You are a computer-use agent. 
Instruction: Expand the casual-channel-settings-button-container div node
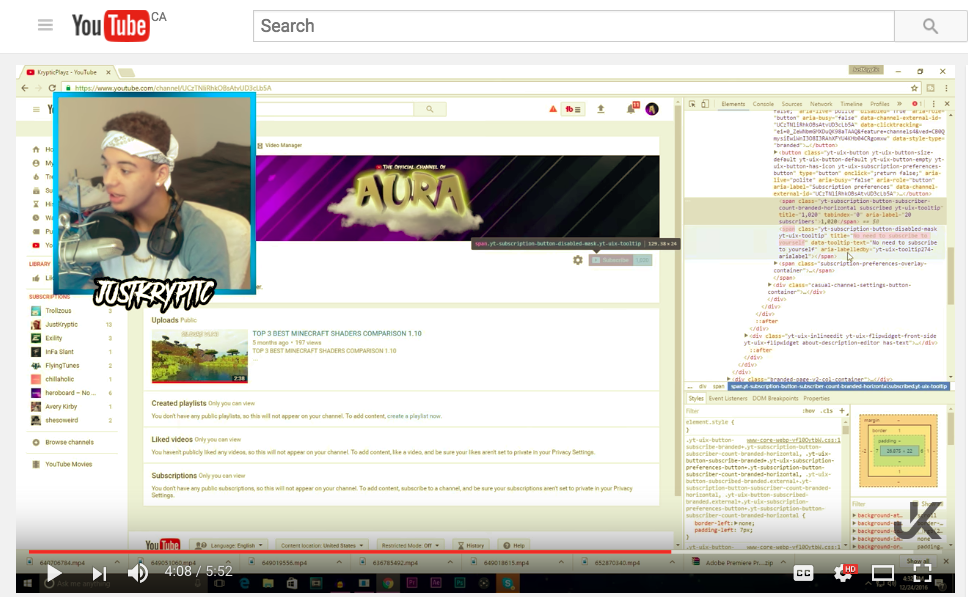click(x=770, y=285)
